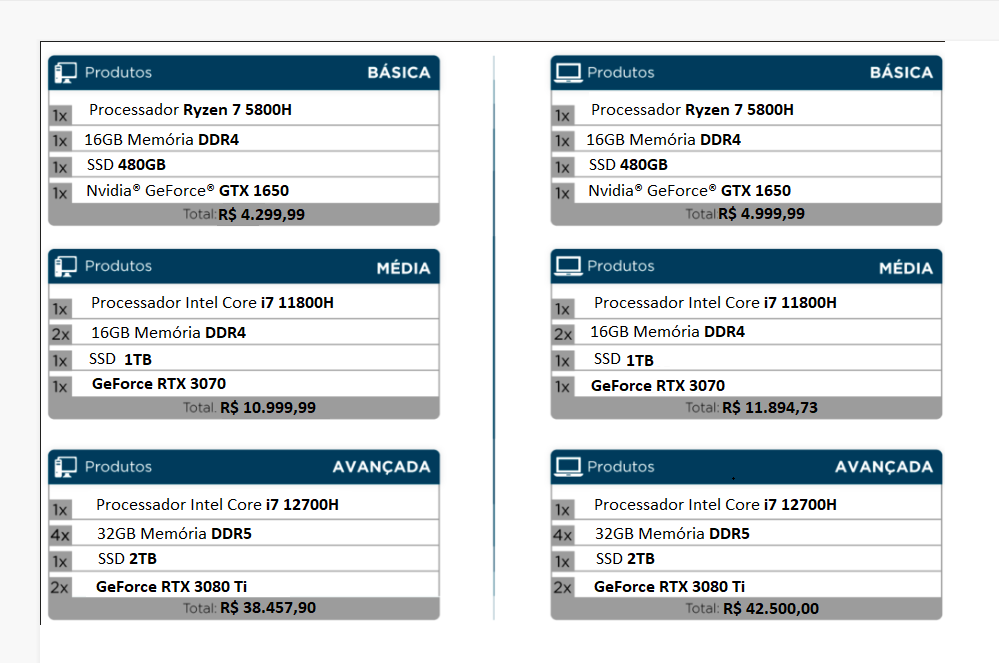
Task: Click Processador Ryzen 7 5800H in desktop BÁSICA card
Action: click(x=190, y=110)
